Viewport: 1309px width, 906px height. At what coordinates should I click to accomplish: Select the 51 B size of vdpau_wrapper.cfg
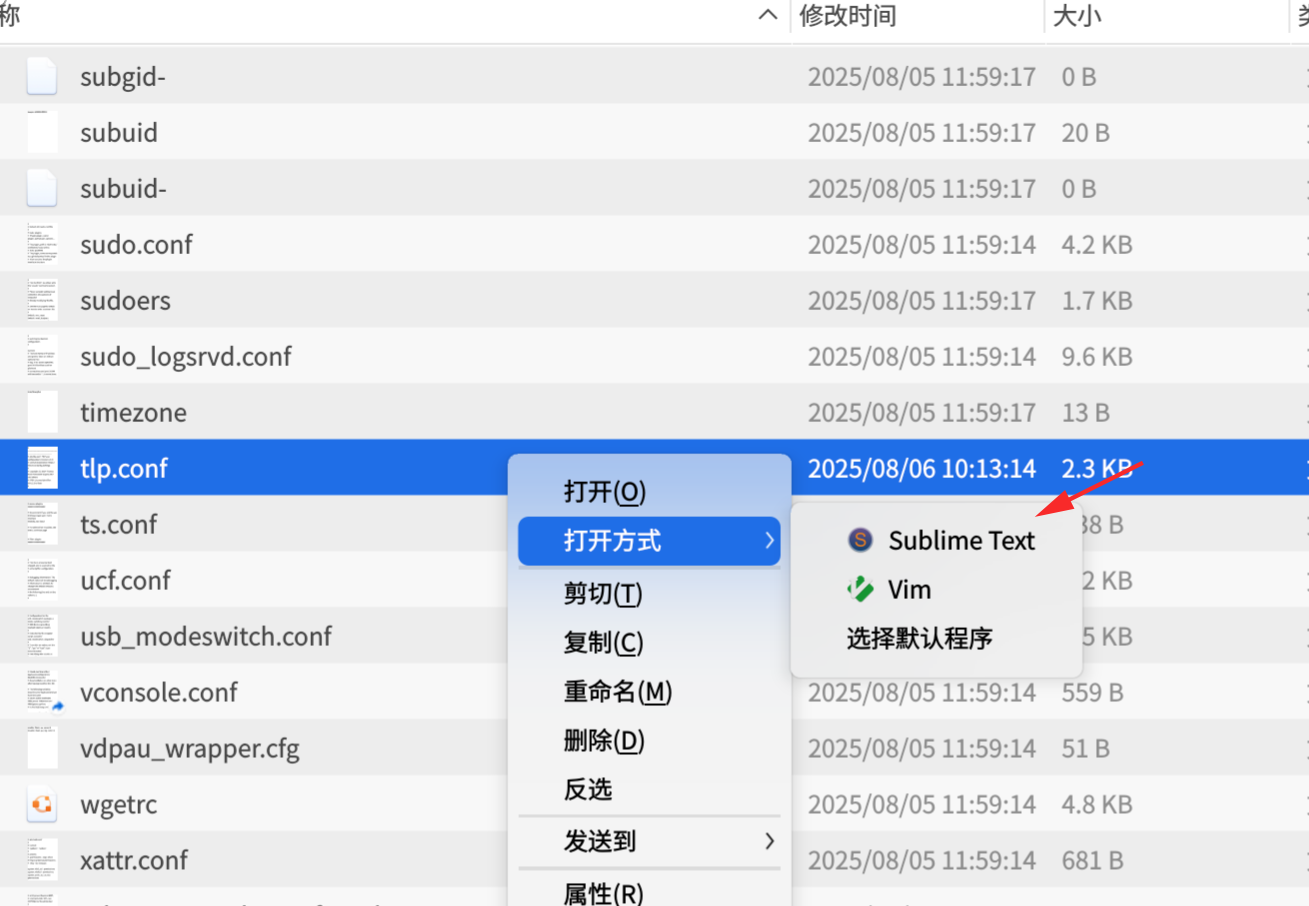click(1085, 749)
